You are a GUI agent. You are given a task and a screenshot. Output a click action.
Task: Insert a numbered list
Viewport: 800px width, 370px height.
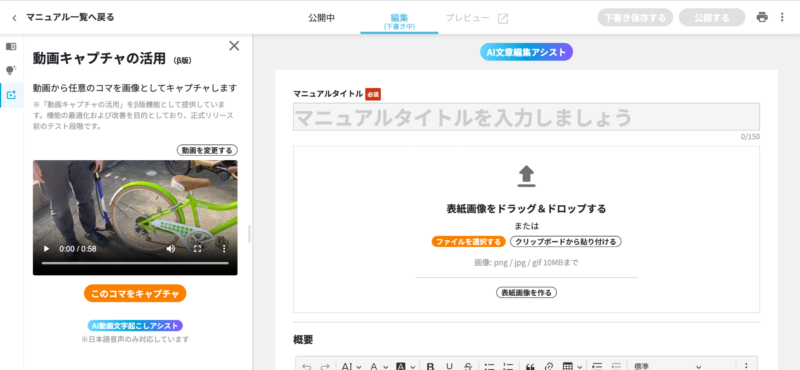pyautogui.click(x=508, y=366)
